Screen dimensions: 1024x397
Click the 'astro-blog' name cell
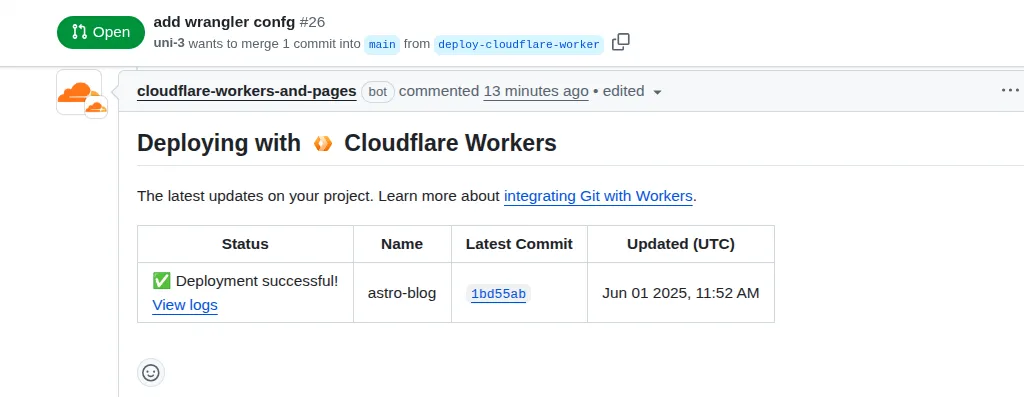tap(402, 293)
